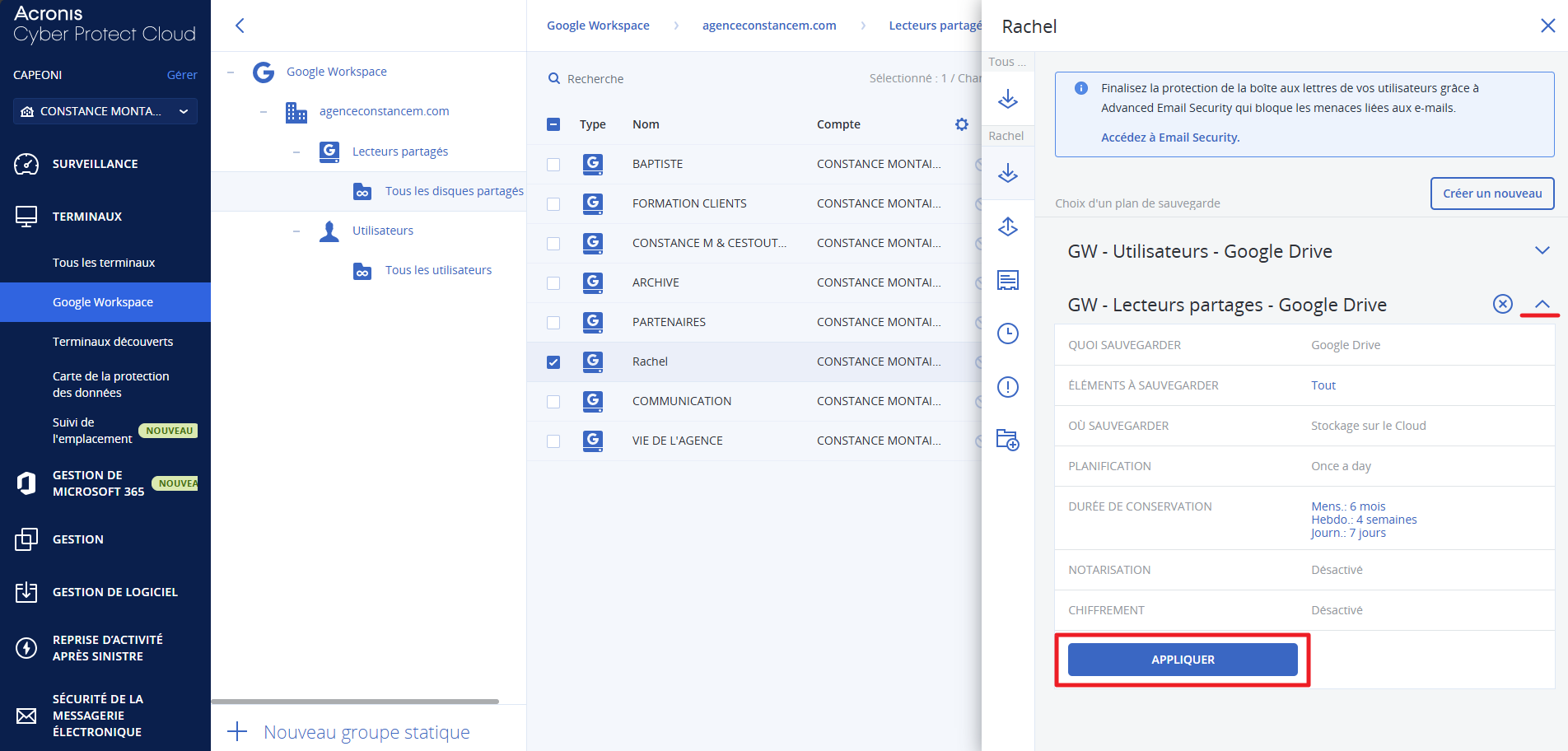Select Terminaux découverts menu item

[x=113, y=342]
